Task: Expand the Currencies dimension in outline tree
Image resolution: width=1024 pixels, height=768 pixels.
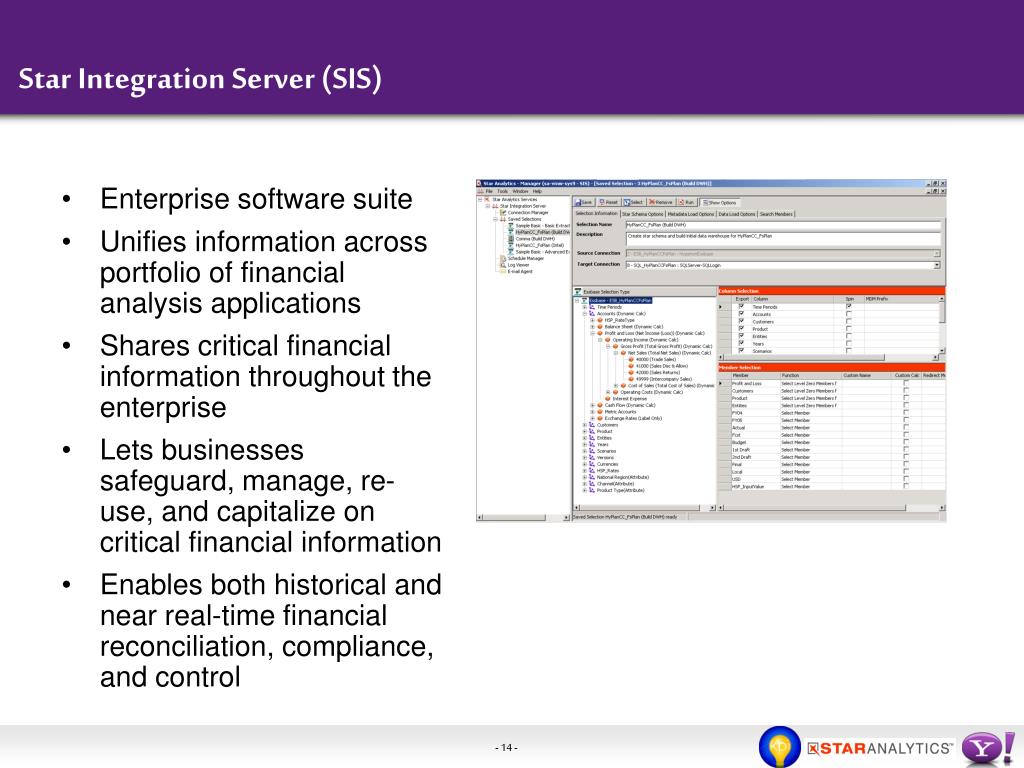Action: click(585, 464)
